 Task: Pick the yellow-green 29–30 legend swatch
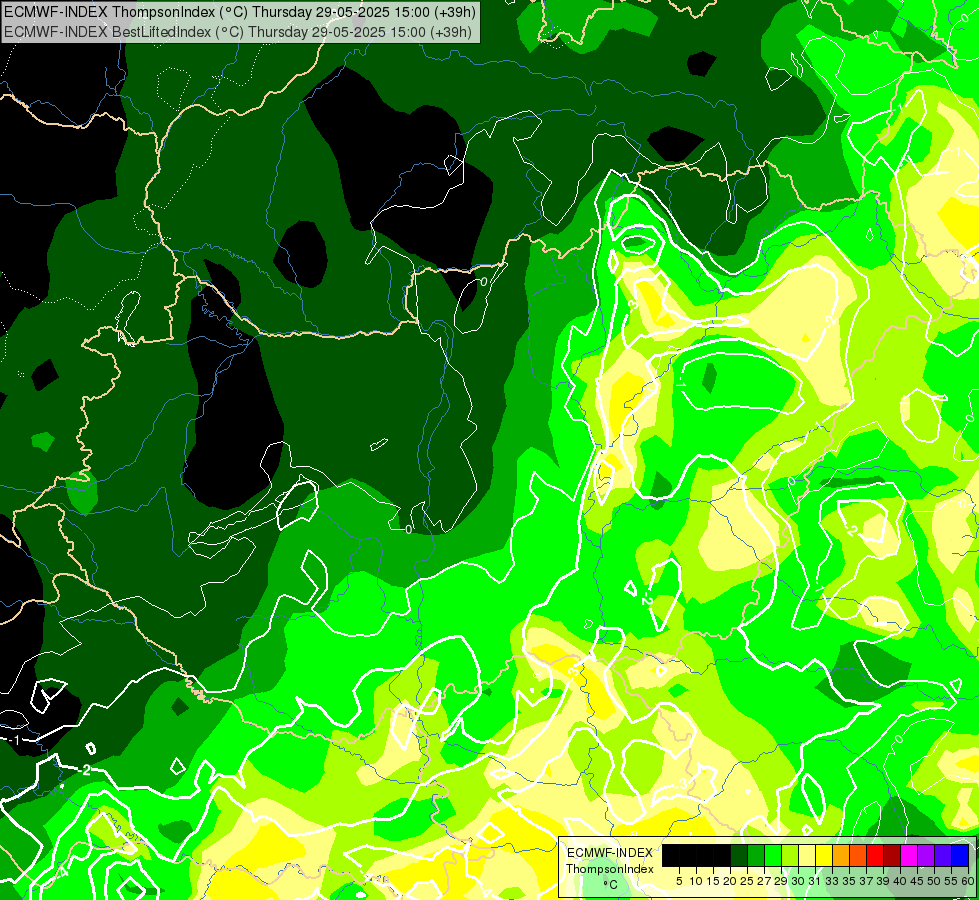(790, 855)
